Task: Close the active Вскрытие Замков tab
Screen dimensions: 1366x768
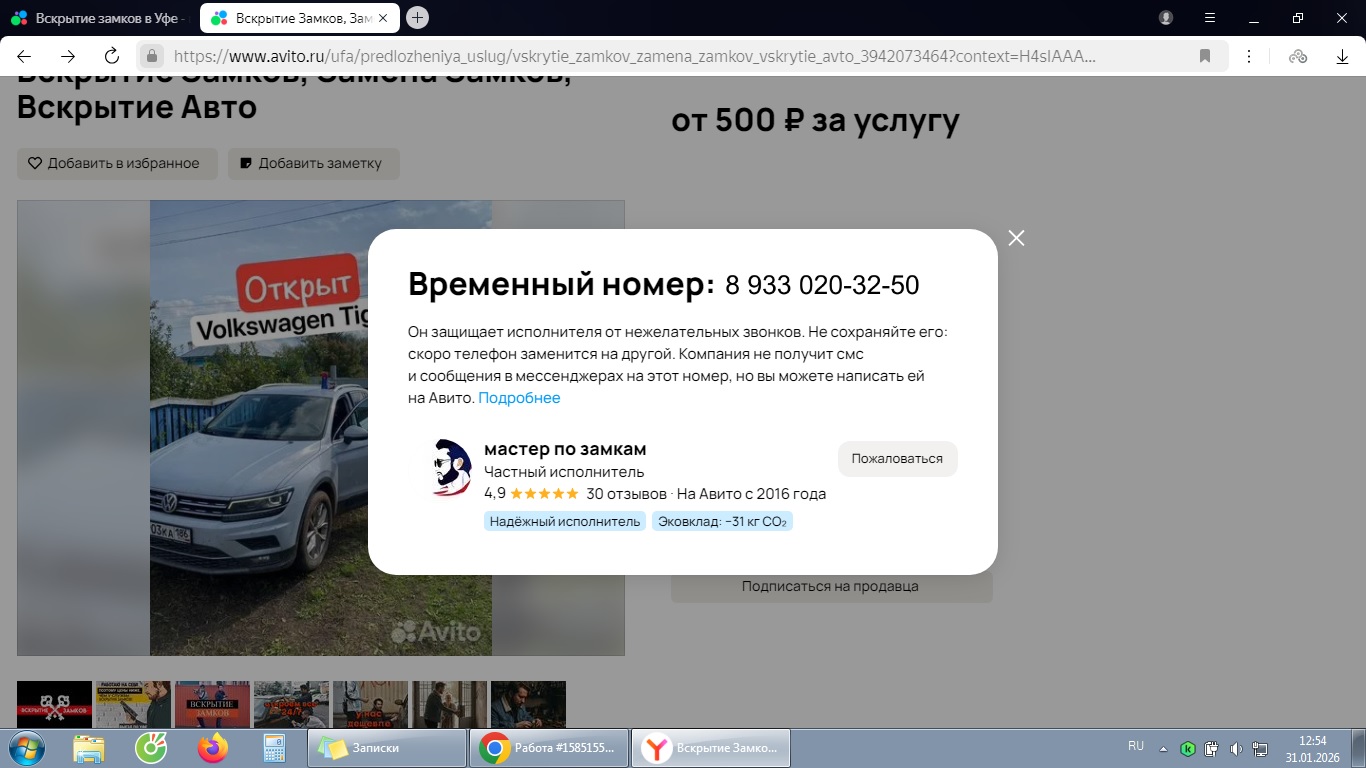Action: (x=385, y=18)
